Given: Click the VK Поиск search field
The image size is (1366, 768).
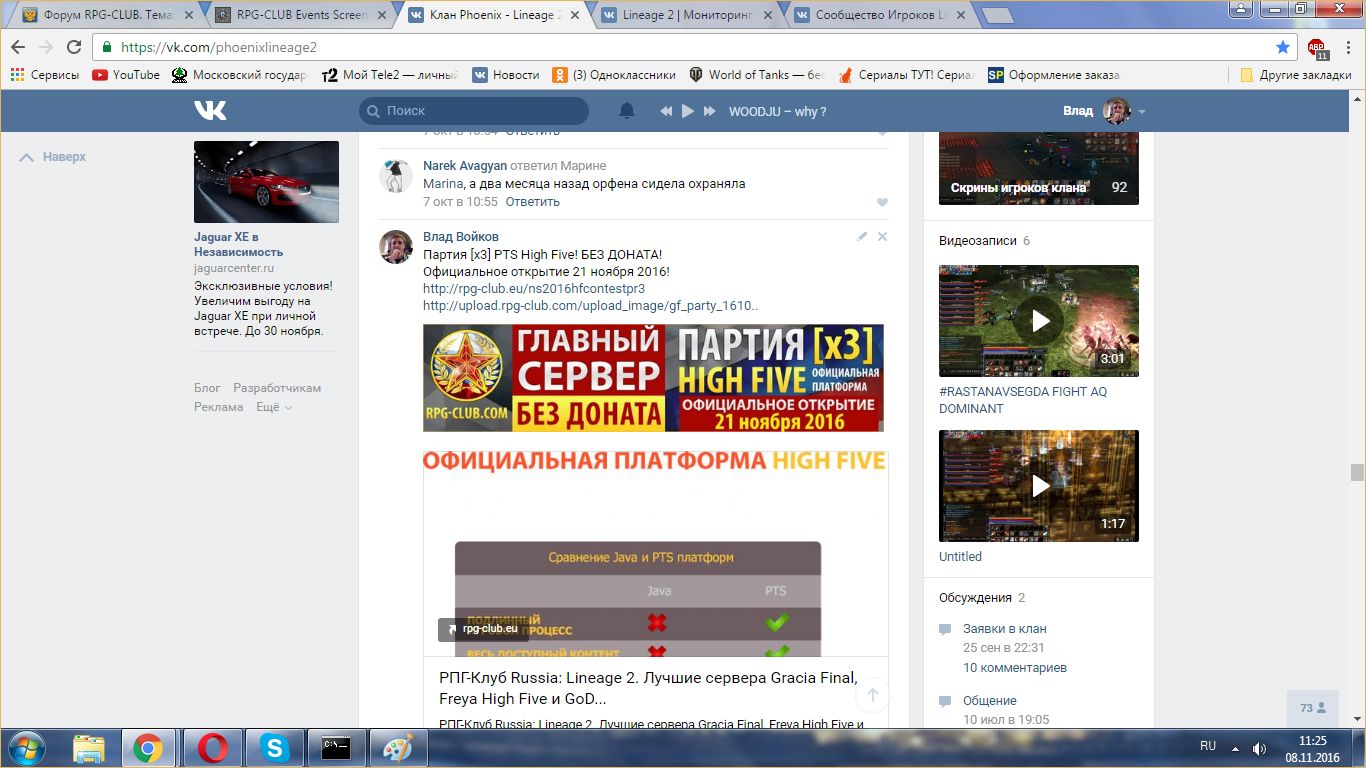Looking at the screenshot, I should click(474, 111).
